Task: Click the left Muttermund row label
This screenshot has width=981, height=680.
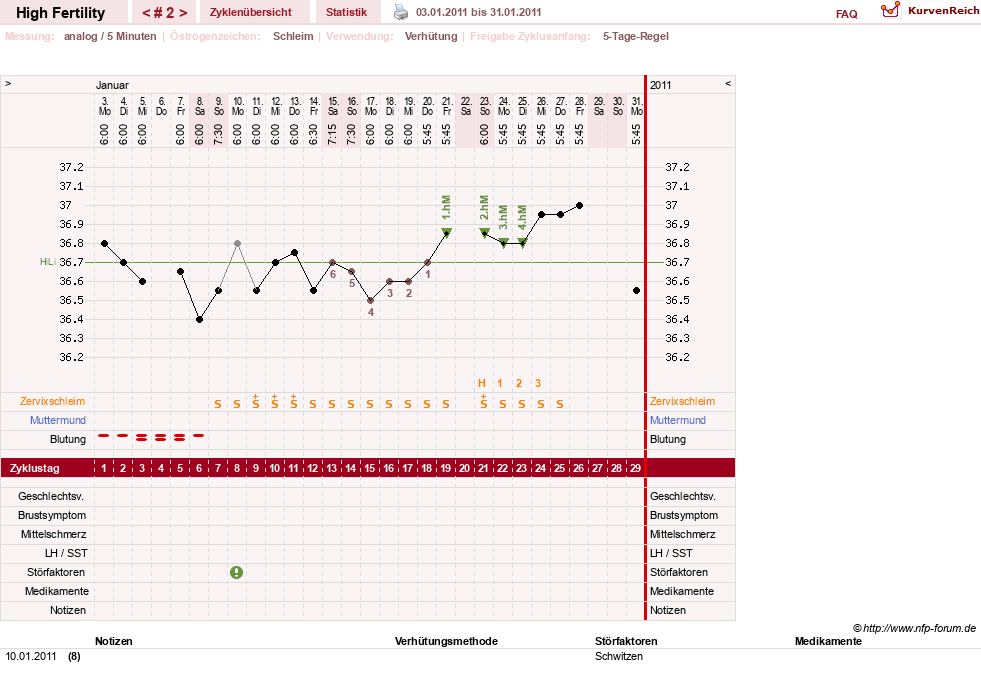Action: click(58, 420)
